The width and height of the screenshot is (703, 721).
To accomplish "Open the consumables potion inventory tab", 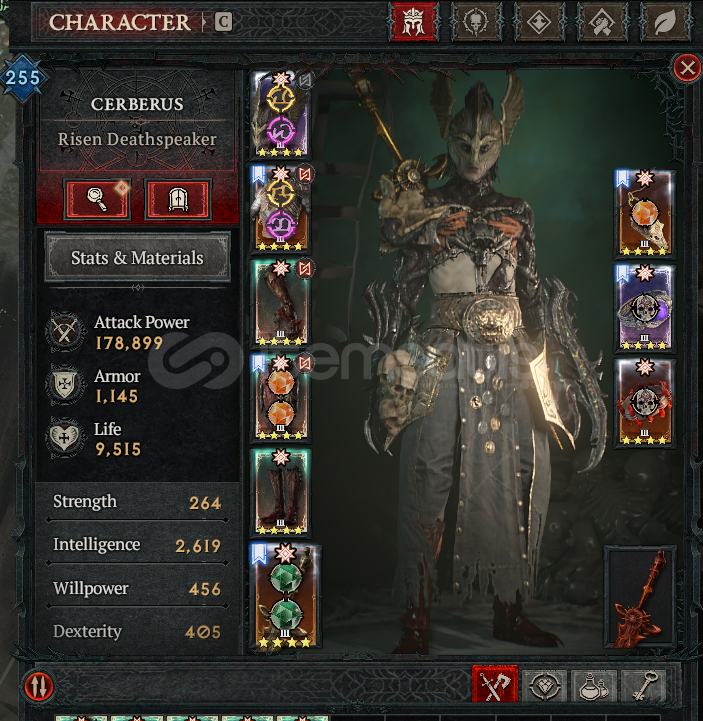I will [594, 686].
